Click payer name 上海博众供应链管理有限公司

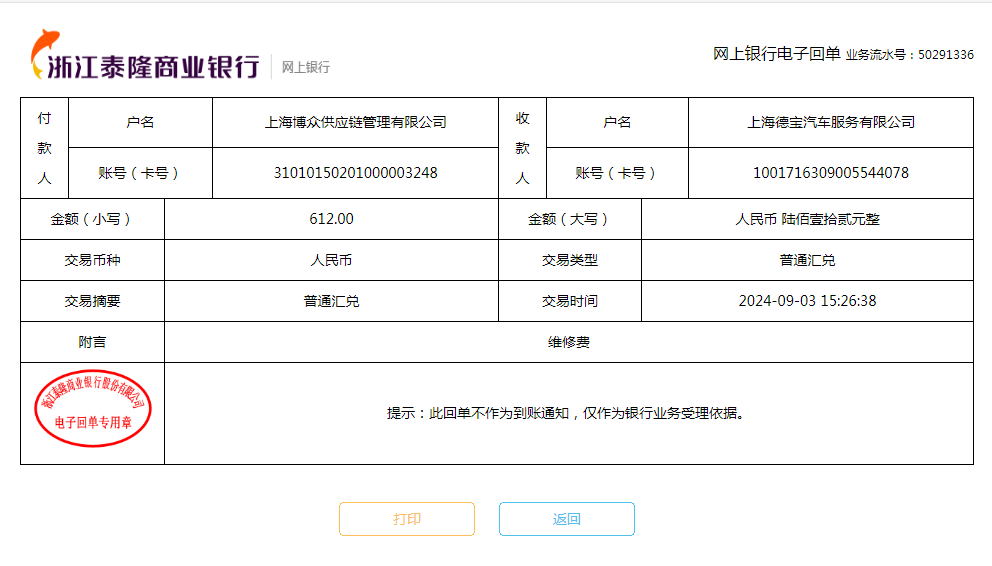(355, 122)
